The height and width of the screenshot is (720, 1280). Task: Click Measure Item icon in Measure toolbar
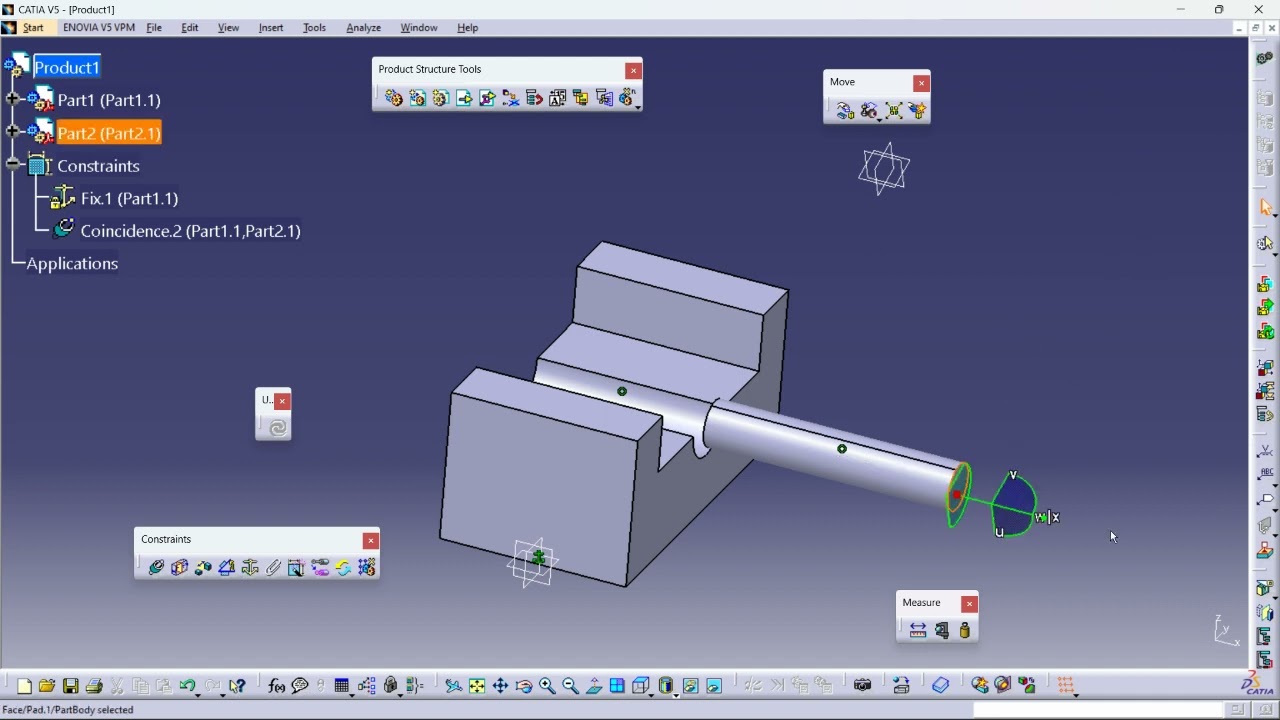(942, 630)
